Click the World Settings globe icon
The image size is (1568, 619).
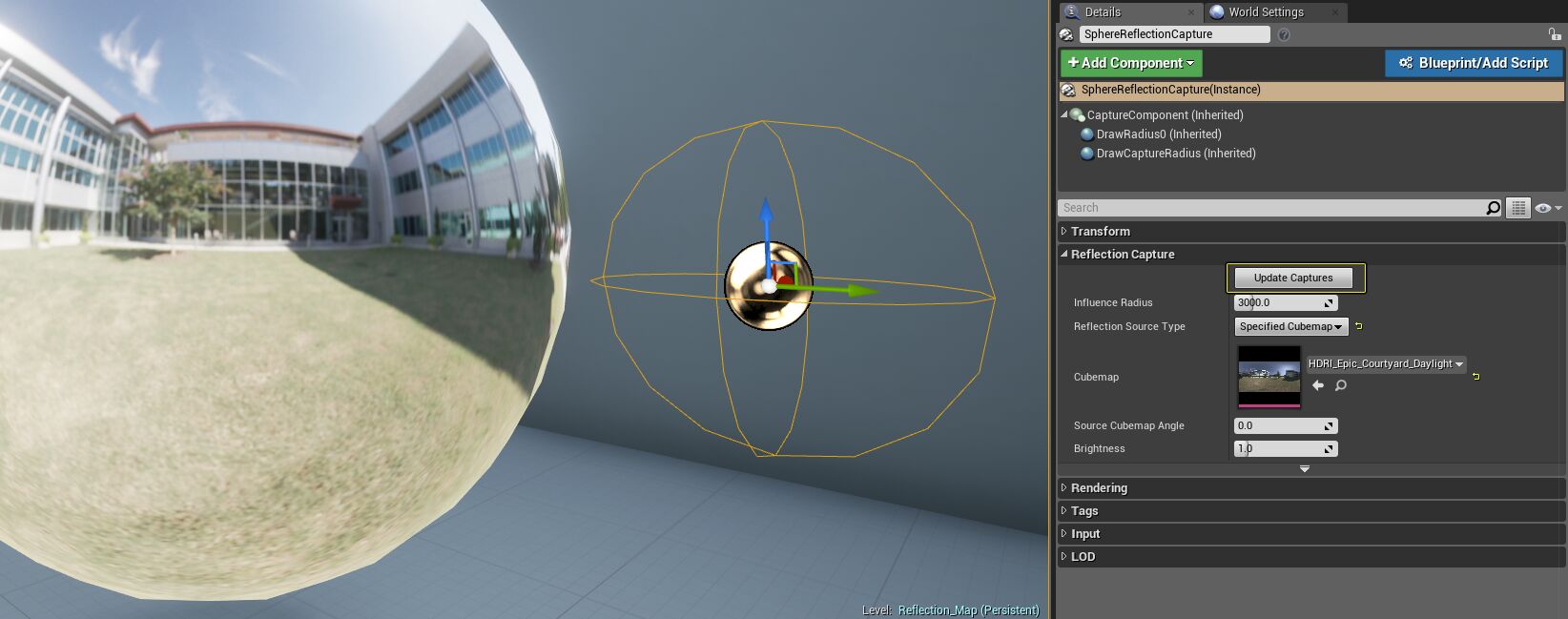1216,11
